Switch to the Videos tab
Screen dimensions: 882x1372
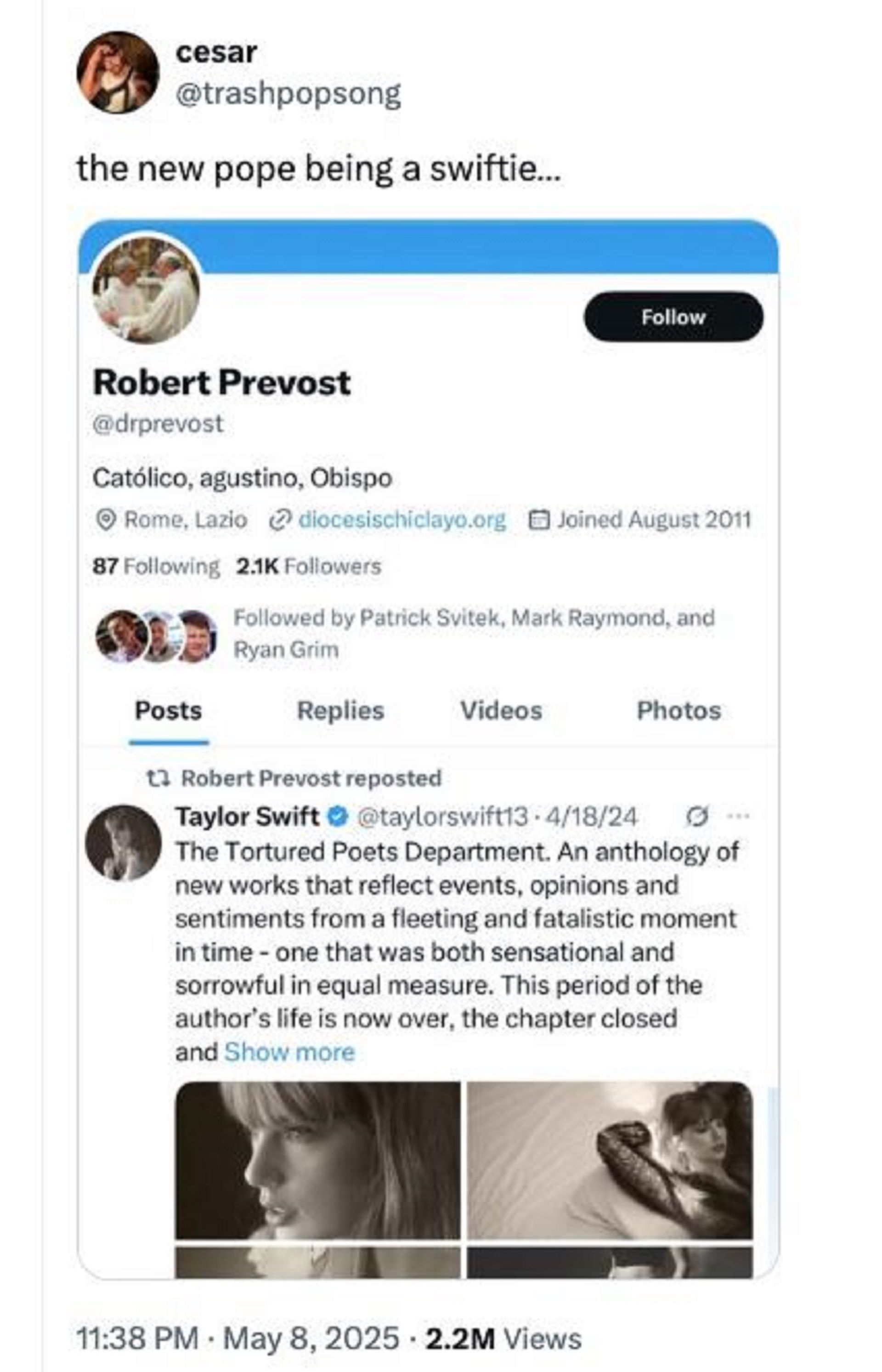501,711
